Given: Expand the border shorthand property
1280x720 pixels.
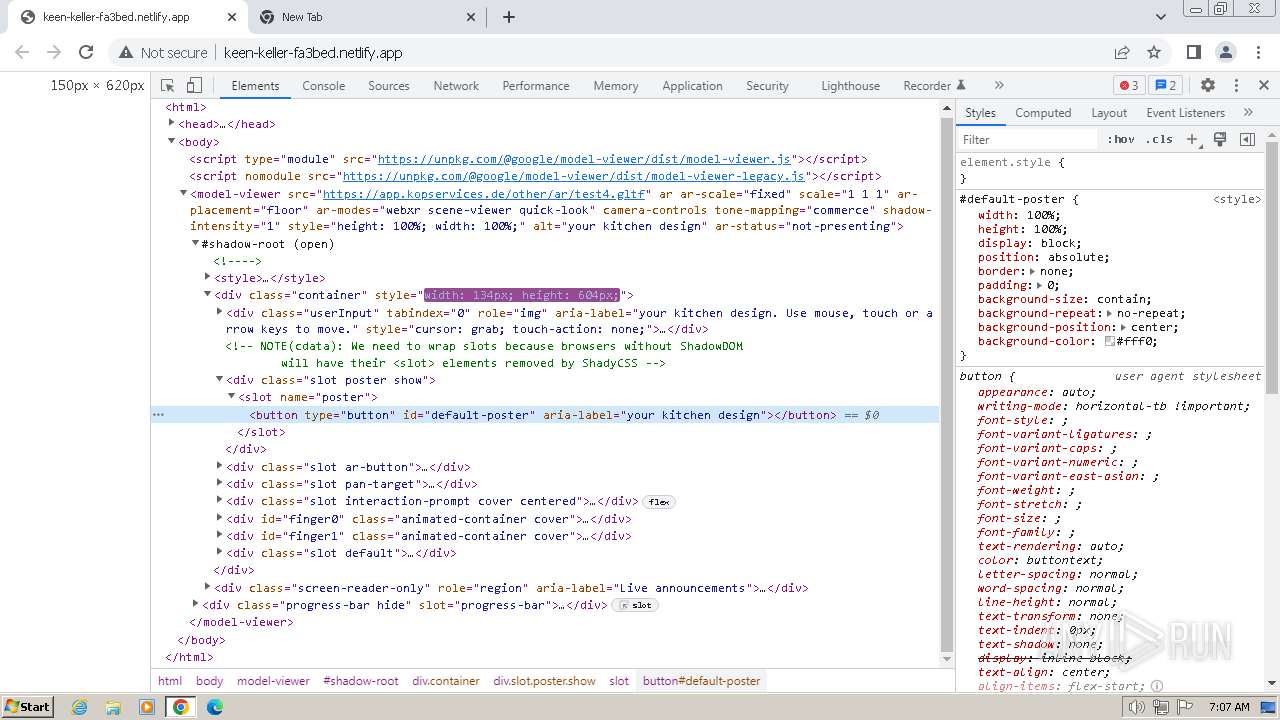Looking at the screenshot, I should (x=1034, y=271).
